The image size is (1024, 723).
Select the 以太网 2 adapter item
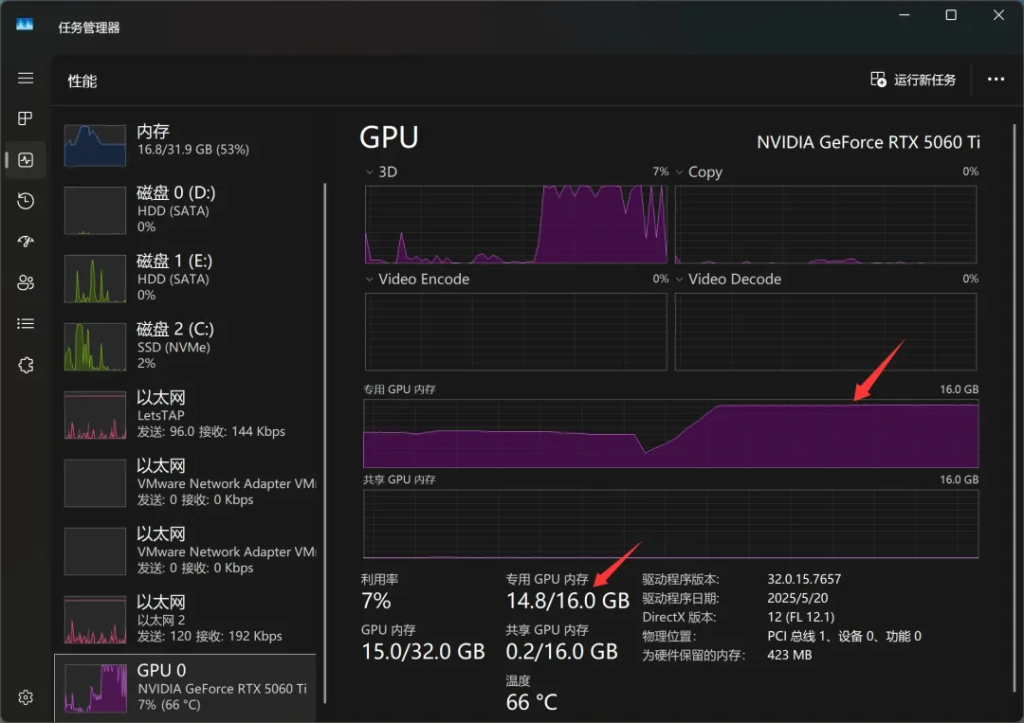188,619
